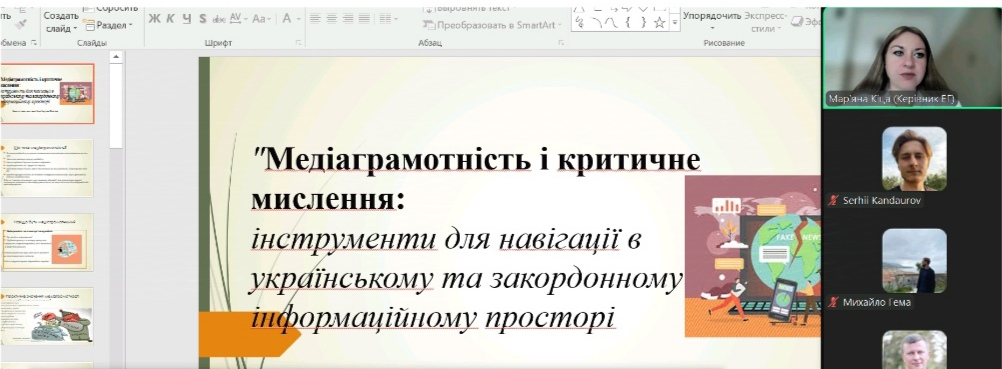The height and width of the screenshot is (369, 1002).
Task: Open clipboard group dialog launcher
Action: [34, 43]
